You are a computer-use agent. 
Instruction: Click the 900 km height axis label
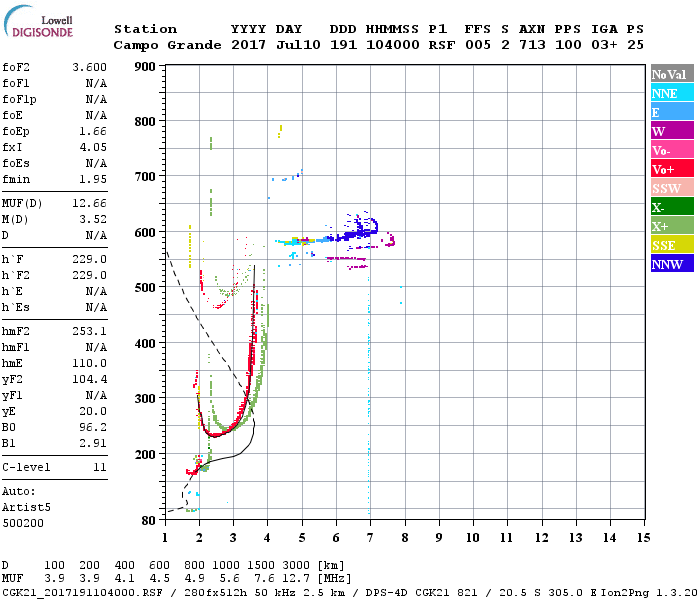[145, 67]
